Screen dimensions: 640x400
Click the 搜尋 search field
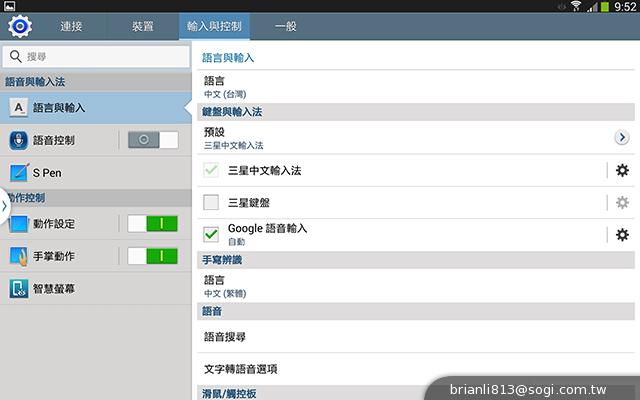(95, 58)
